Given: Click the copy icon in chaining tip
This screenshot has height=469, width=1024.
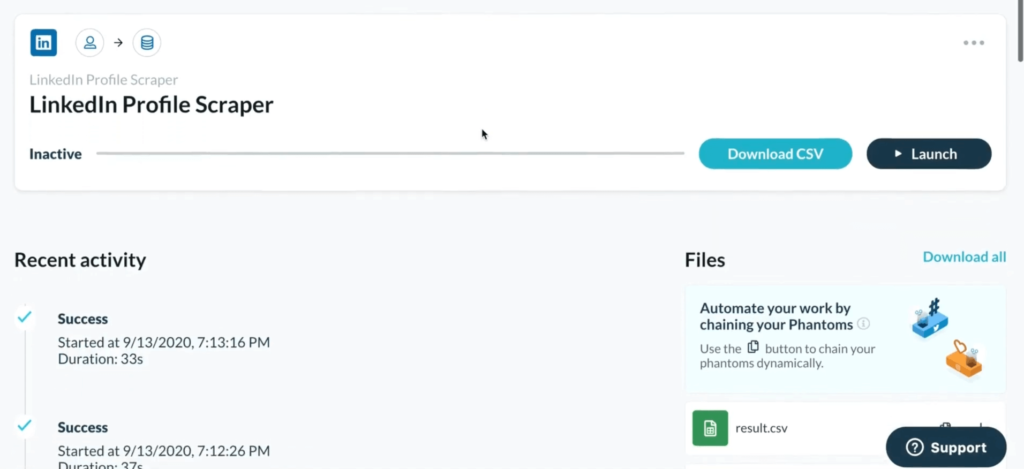Looking at the screenshot, I should 753,348.
